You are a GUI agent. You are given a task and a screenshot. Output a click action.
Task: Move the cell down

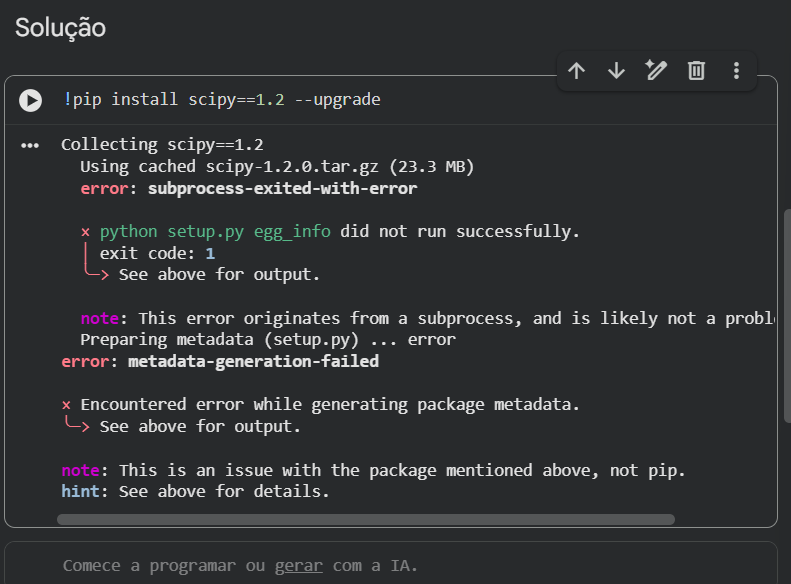coord(616,70)
